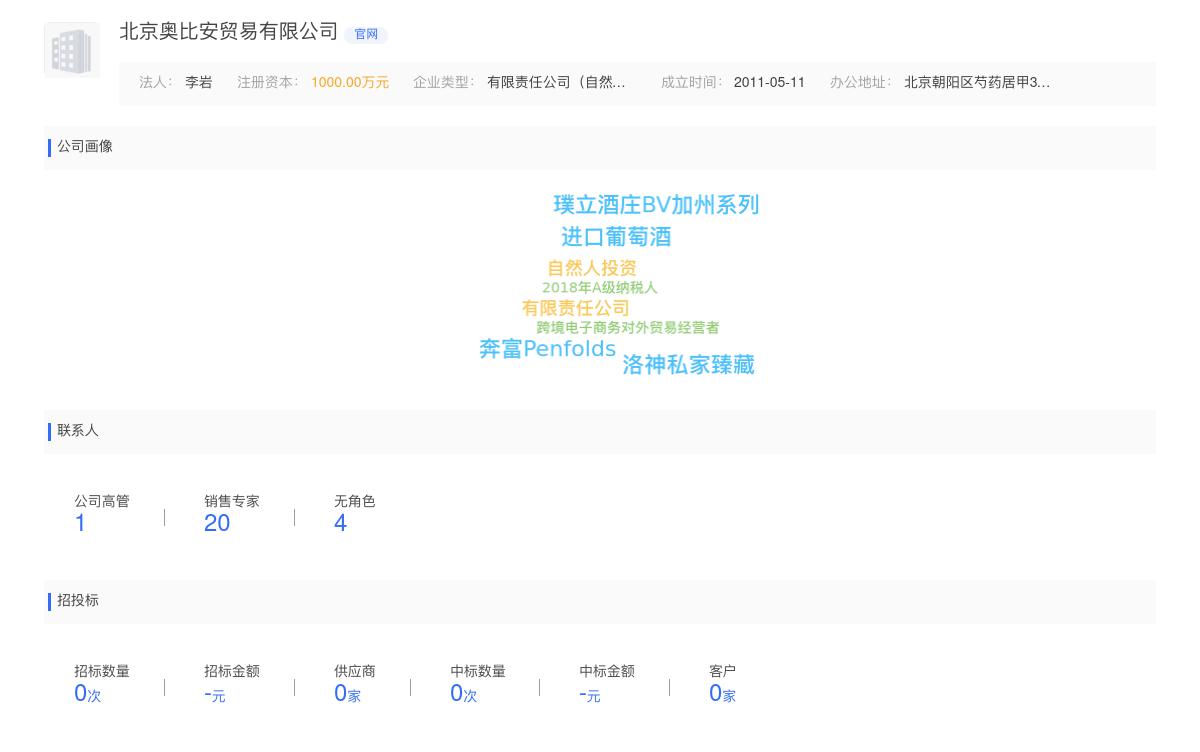Screen dimensions: 1200x752
Task: Click legal representative name 李岩
Action: (x=199, y=83)
